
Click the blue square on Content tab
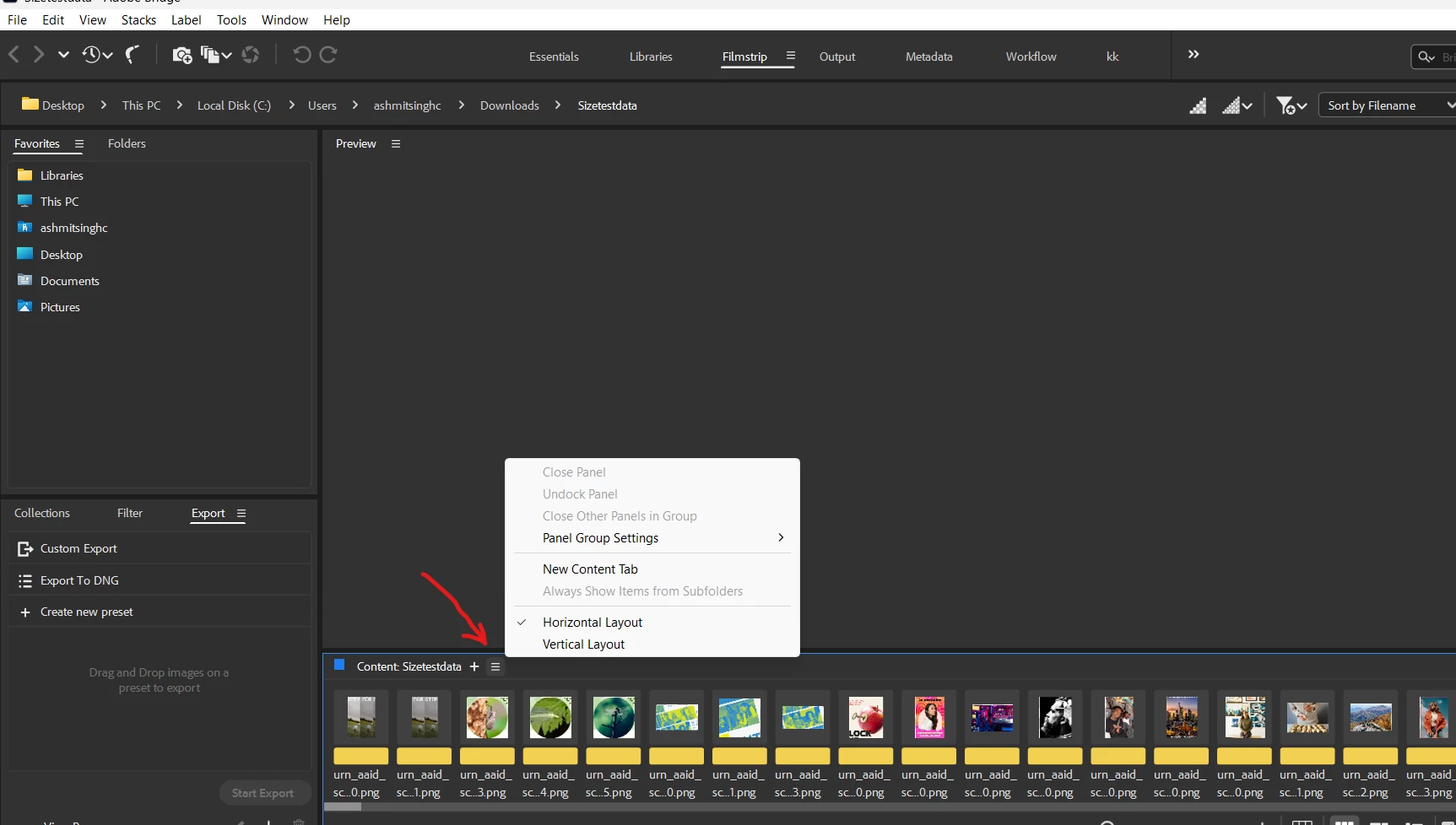point(339,666)
